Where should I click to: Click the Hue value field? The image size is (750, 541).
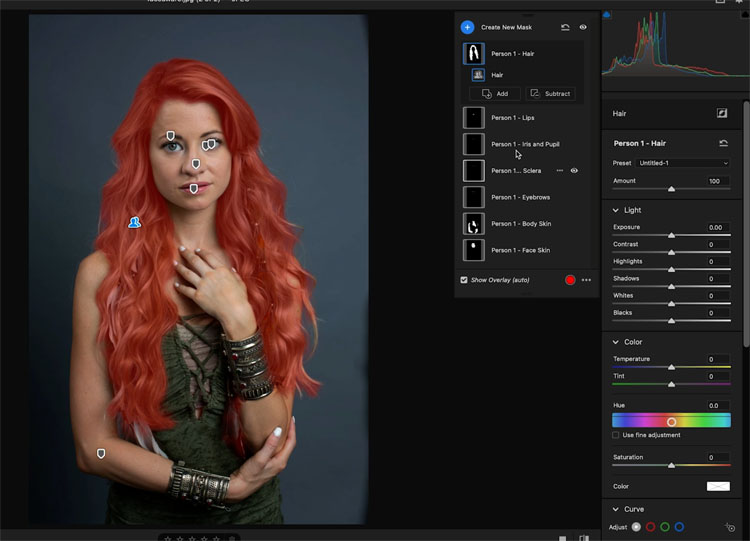(717, 405)
